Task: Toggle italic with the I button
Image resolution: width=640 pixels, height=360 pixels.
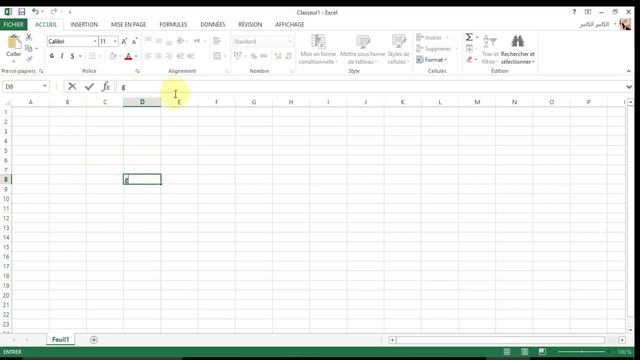Action: coord(62,56)
